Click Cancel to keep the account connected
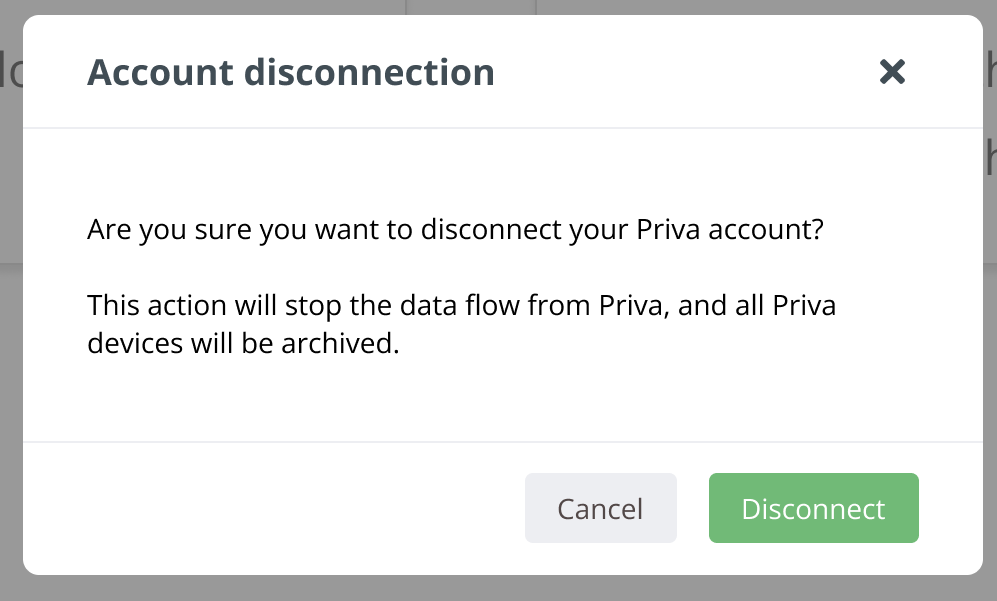997x601 pixels. pyautogui.click(x=600, y=508)
